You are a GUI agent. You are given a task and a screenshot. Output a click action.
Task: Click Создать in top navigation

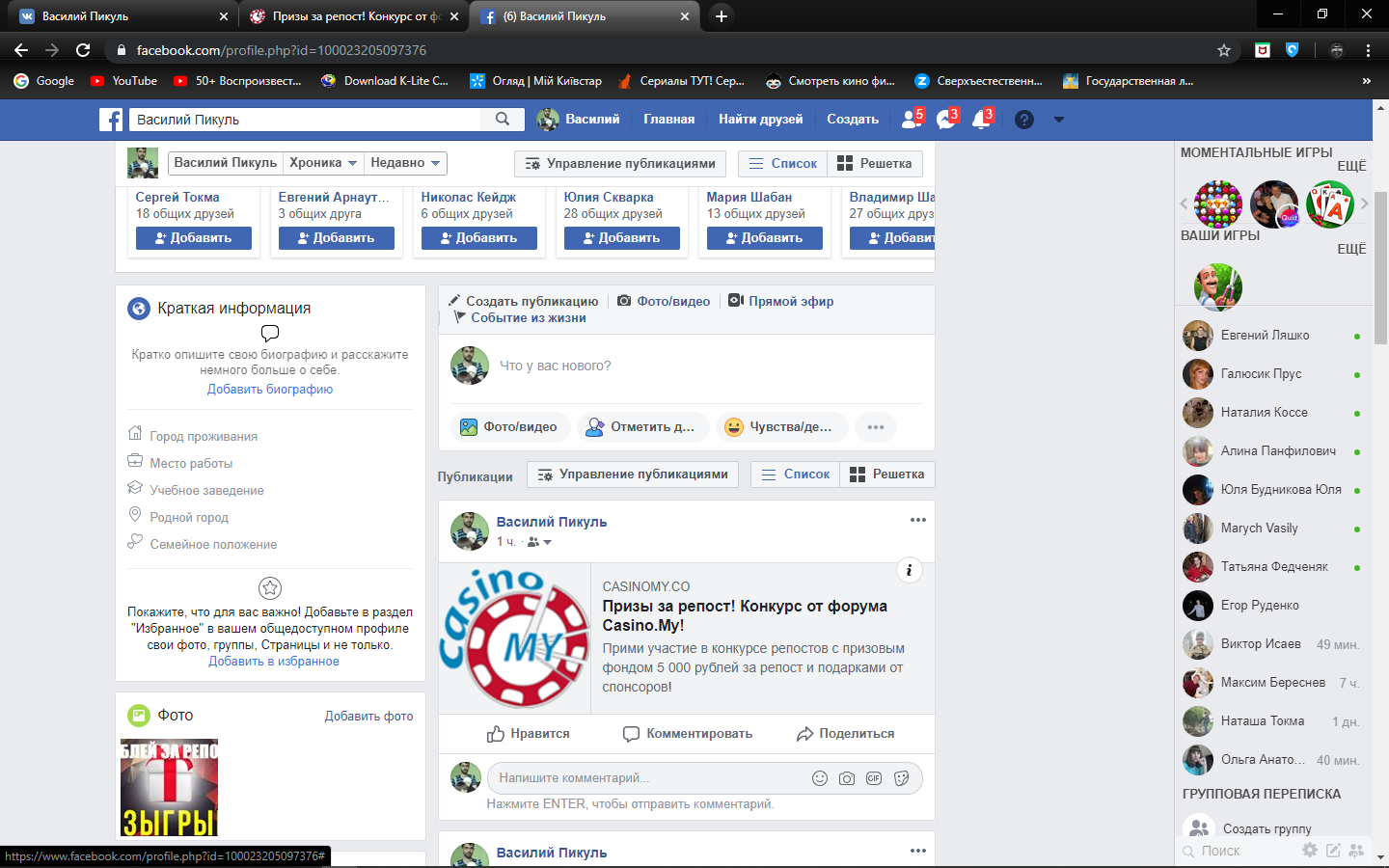point(853,120)
